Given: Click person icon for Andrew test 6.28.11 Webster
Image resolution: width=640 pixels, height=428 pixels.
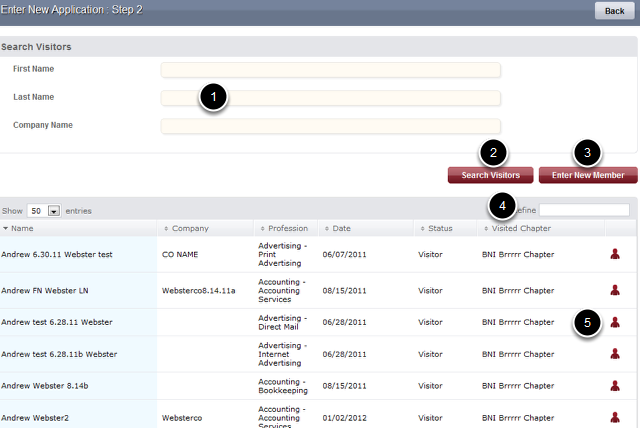Looking at the screenshot, I should tap(615, 322).
